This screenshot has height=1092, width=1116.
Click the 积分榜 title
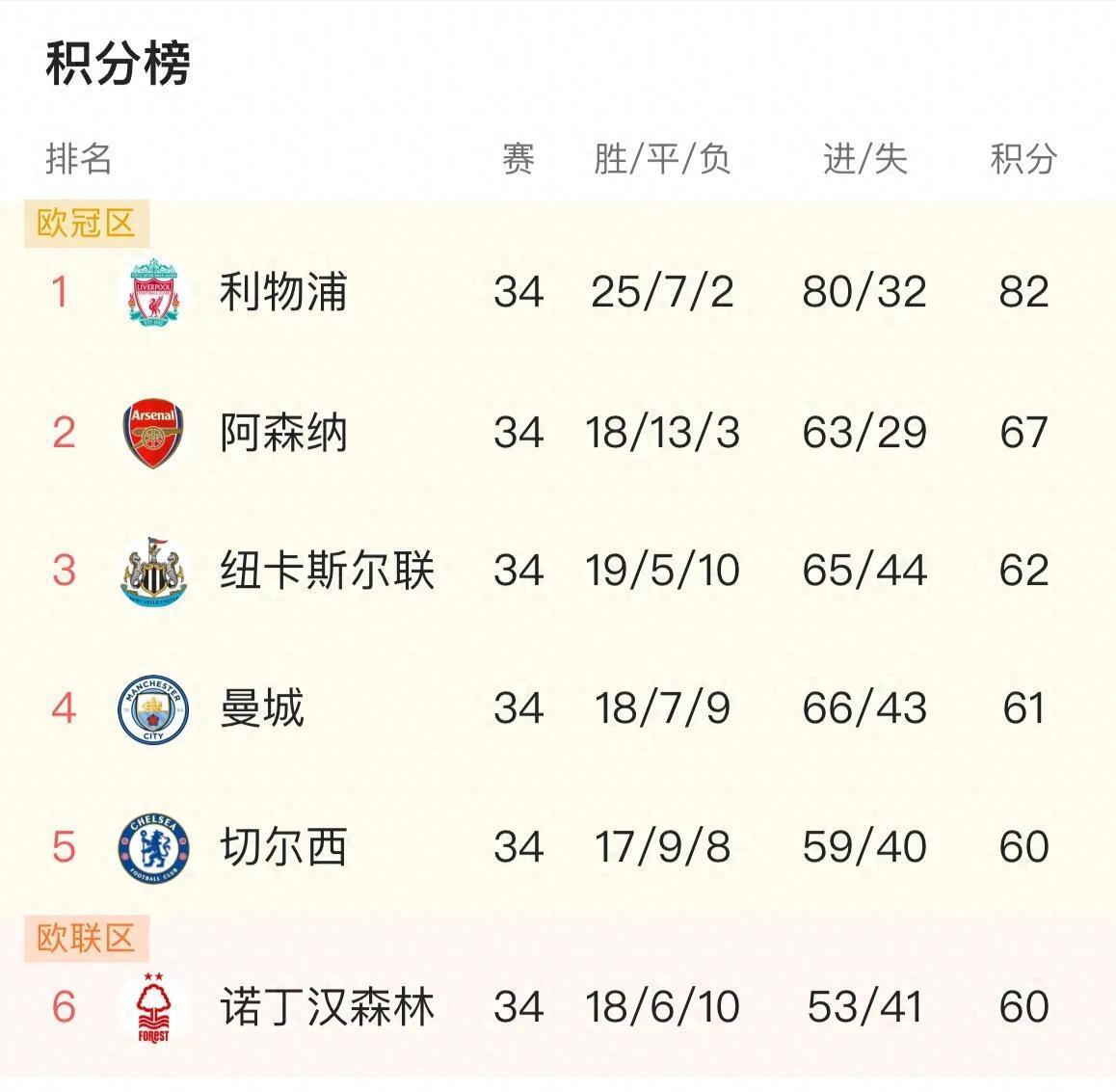click(x=118, y=64)
